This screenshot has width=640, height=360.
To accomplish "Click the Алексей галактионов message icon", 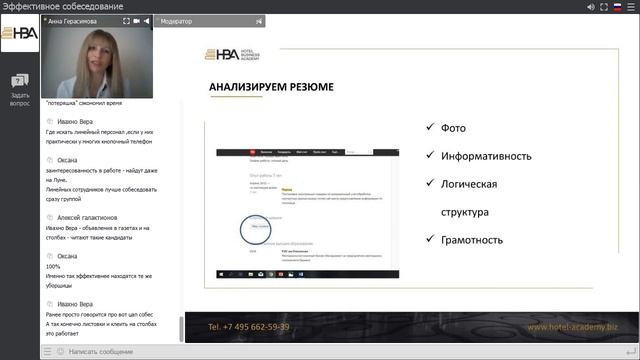I will pos(50,217).
